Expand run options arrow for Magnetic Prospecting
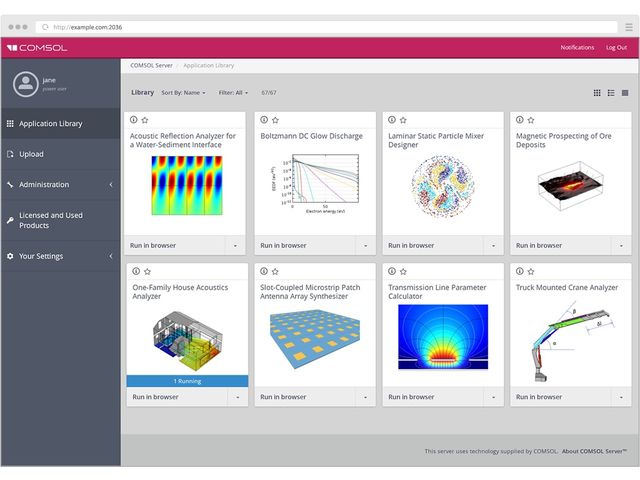The image size is (640, 480). coord(621,245)
